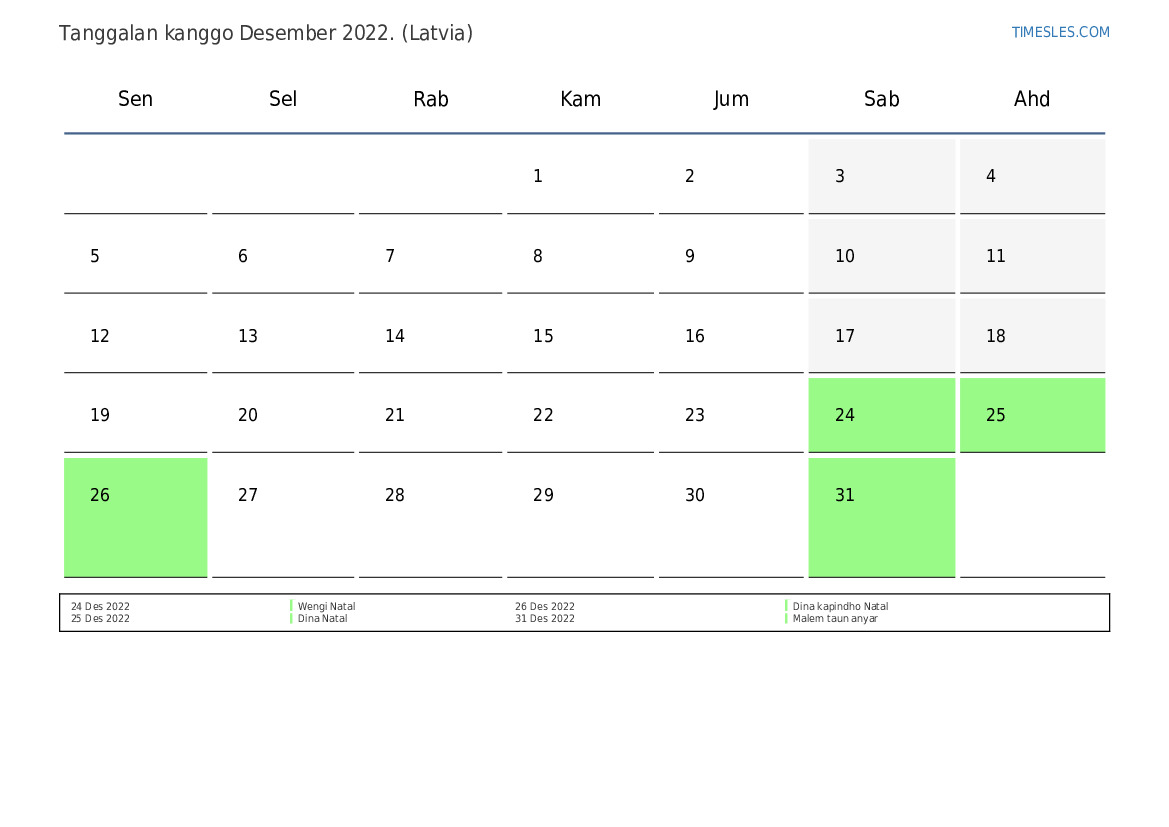Click the green cell for date 26

point(135,516)
